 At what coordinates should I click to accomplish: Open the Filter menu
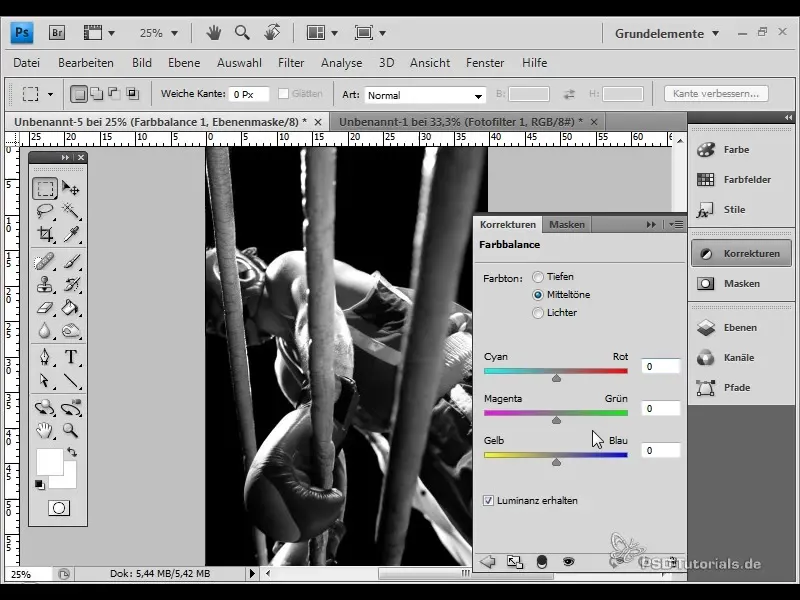point(291,63)
